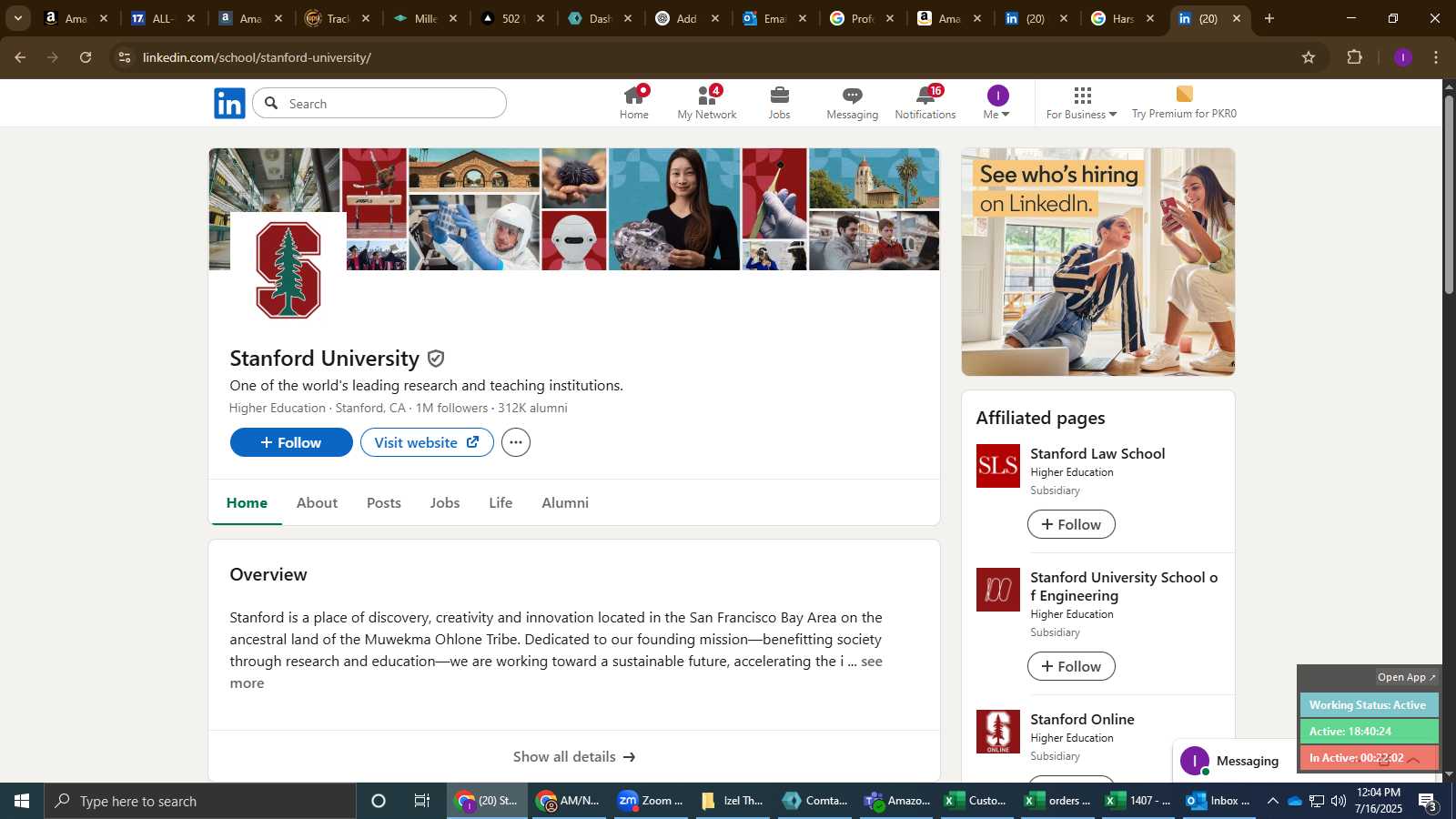Click Show all details link
The height and width of the screenshot is (819, 1456).
pos(574,756)
